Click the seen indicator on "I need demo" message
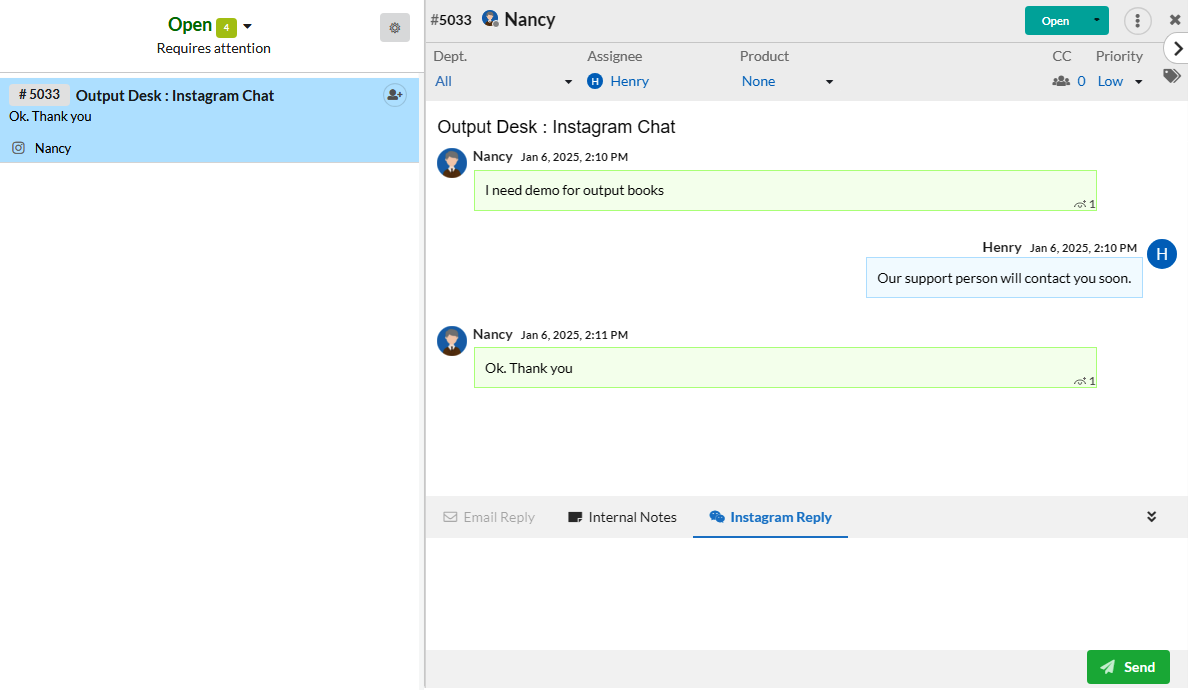 tap(1084, 205)
